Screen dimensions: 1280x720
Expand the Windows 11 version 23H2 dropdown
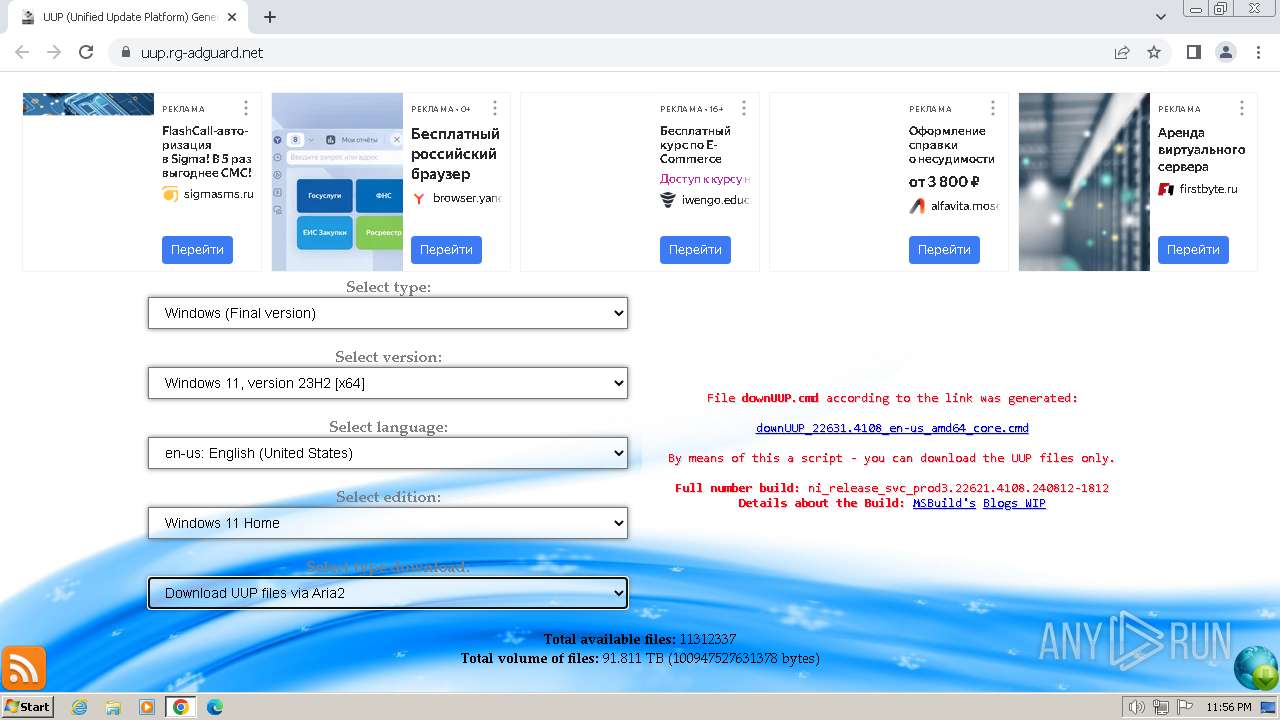(x=388, y=383)
